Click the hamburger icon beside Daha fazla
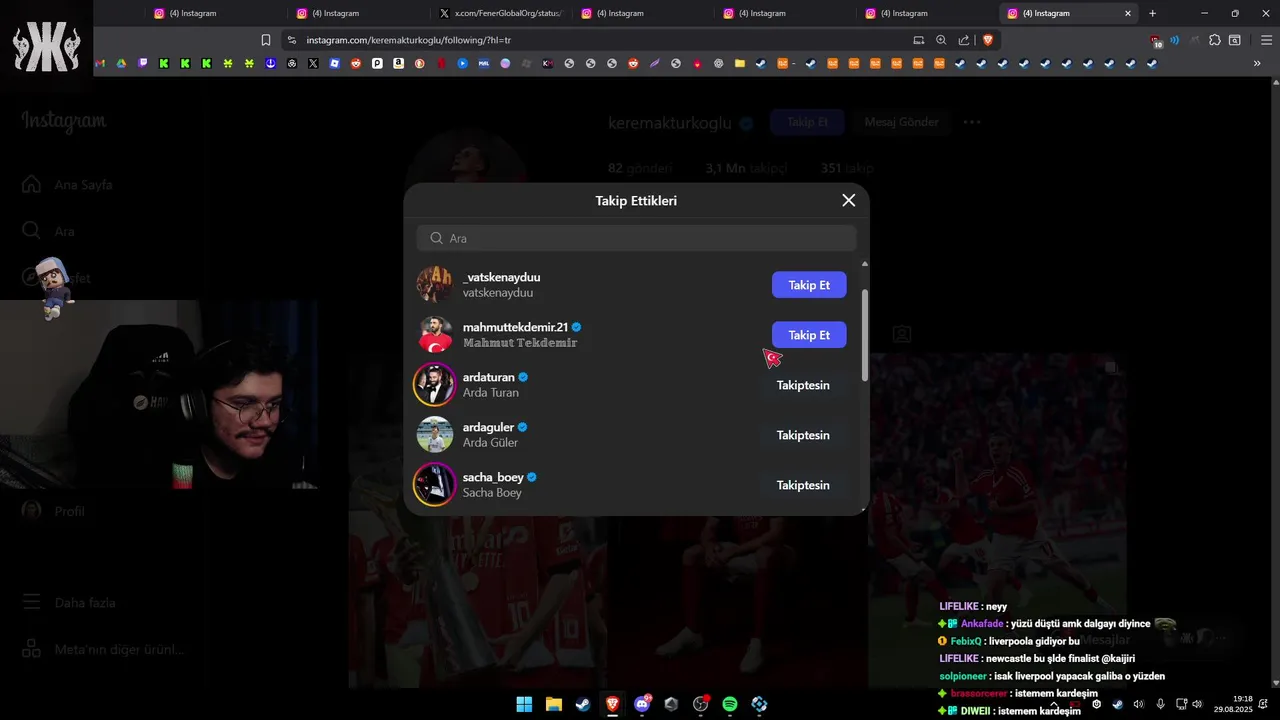 (x=32, y=603)
